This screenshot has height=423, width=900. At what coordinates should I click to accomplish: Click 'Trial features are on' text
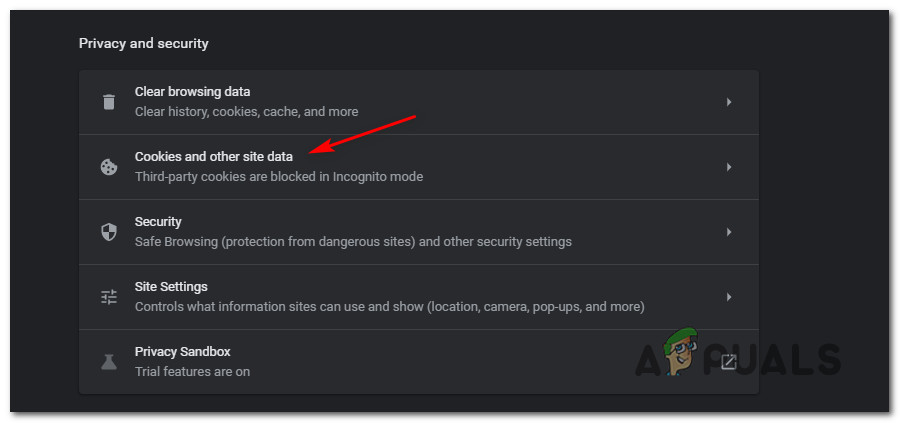tap(192, 372)
